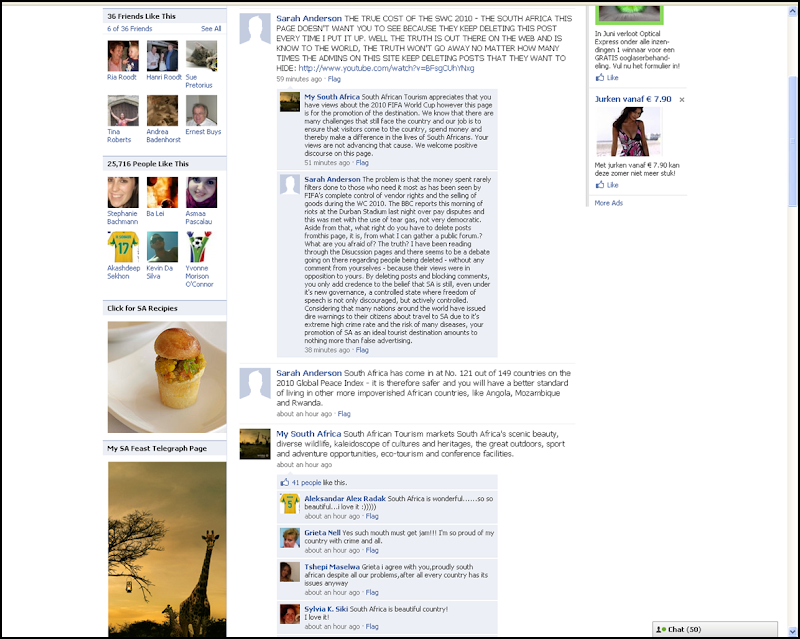Click thumbs-up Like icon under Jurken ad
This screenshot has height=639, width=800.
[599, 185]
